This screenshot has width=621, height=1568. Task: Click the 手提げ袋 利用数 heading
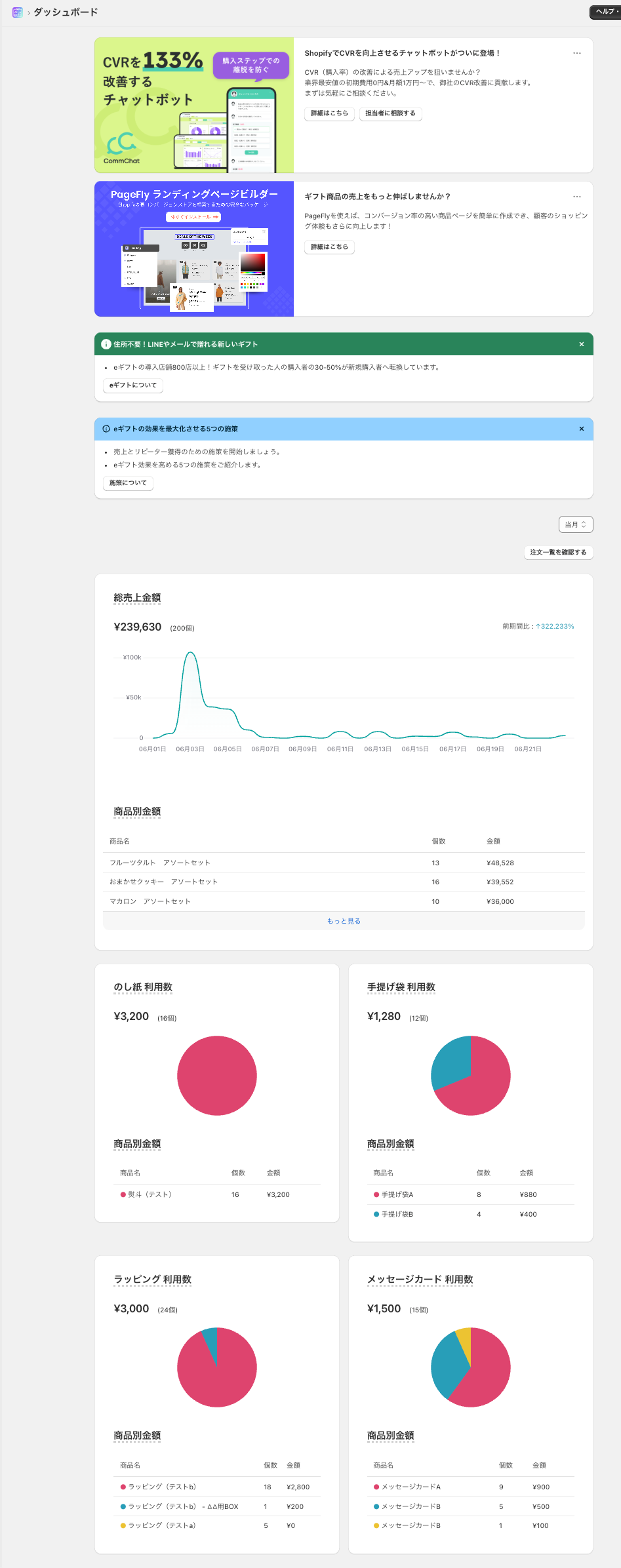click(x=401, y=987)
